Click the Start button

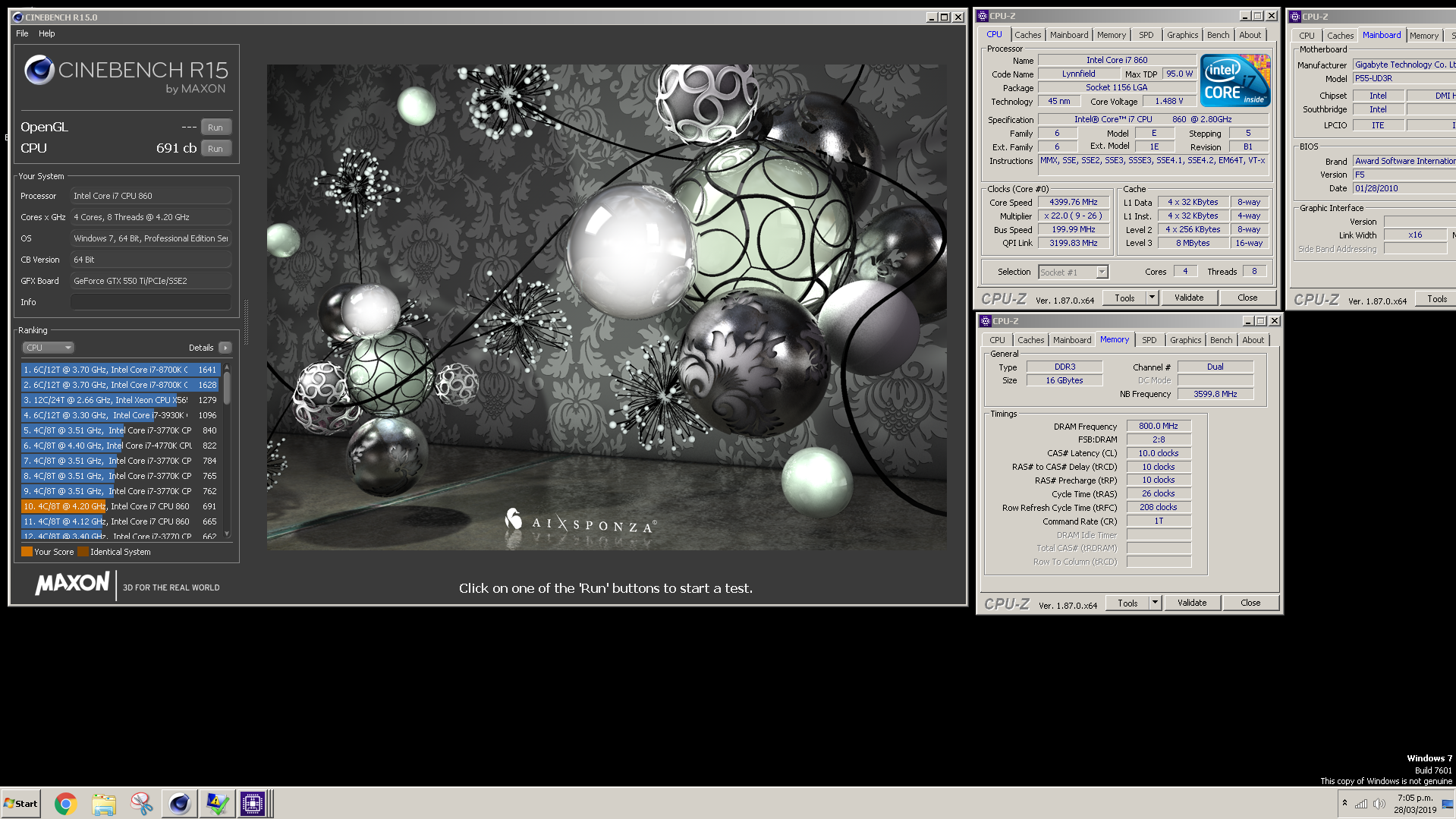click(x=20, y=803)
